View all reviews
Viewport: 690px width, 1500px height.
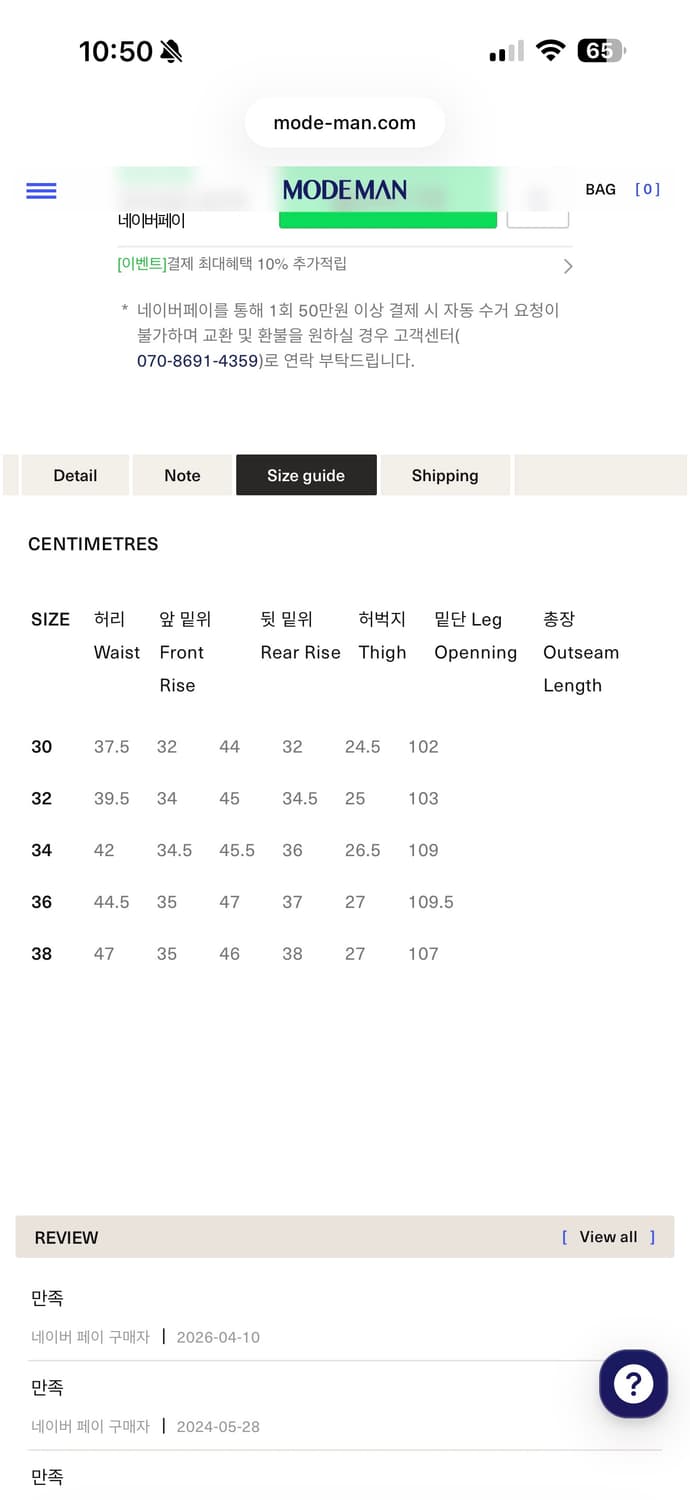tap(608, 1237)
